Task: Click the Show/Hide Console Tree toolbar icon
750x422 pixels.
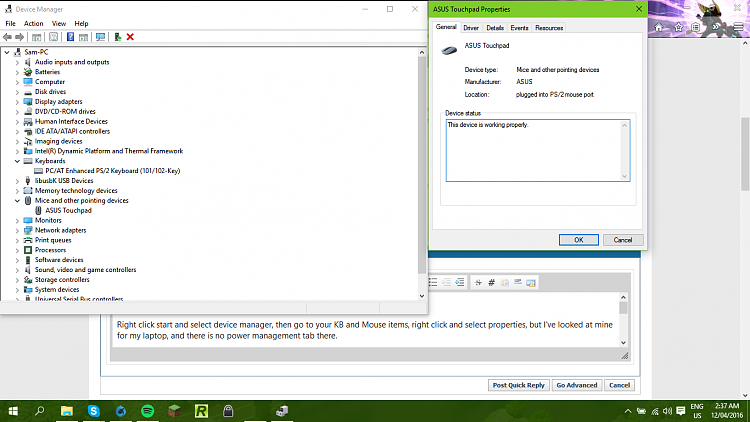Action: coord(36,37)
